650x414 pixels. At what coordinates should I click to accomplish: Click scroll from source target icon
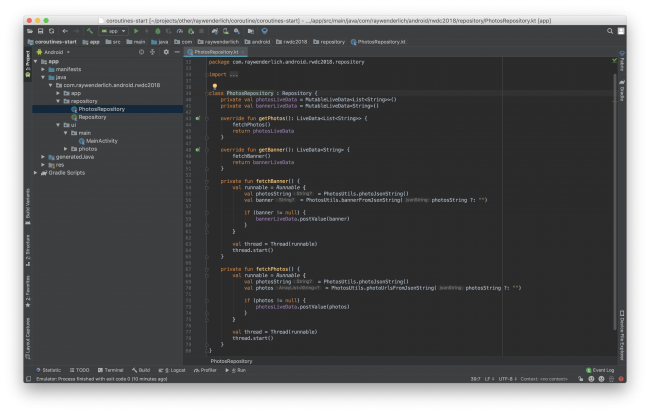pyautogui.click(x=141, y=52)
